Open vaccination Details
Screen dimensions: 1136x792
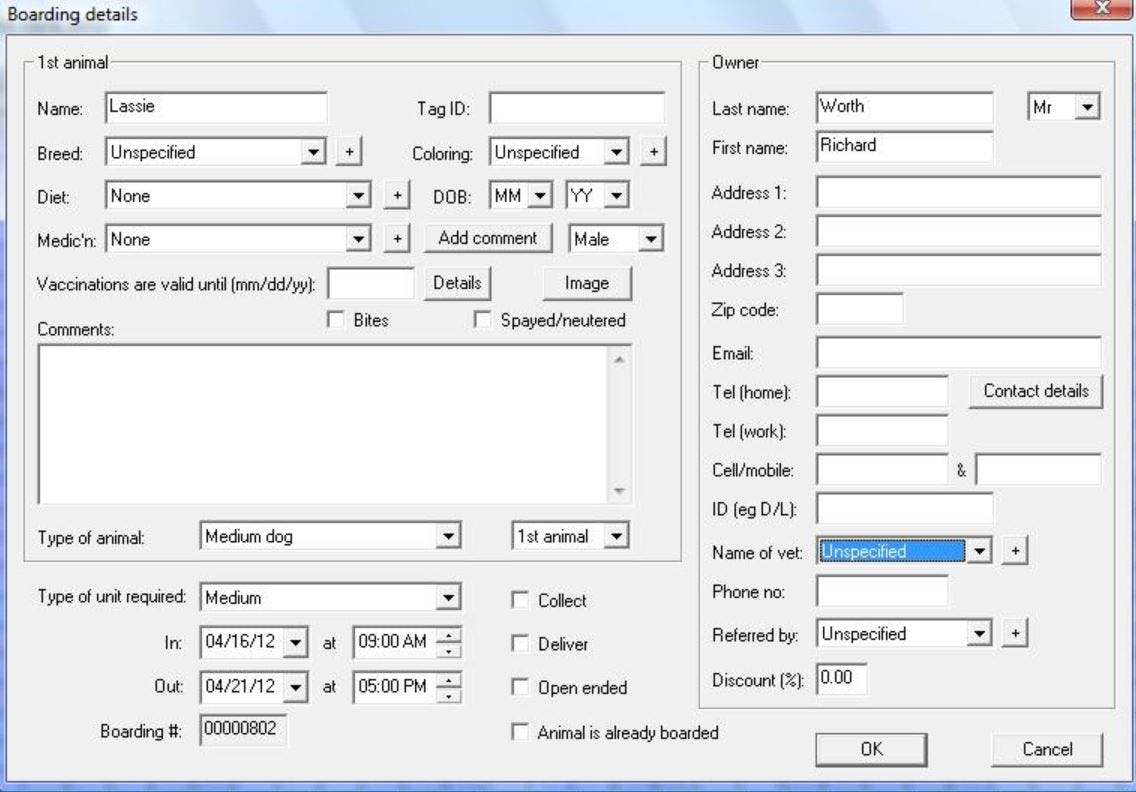click(458, 282)
